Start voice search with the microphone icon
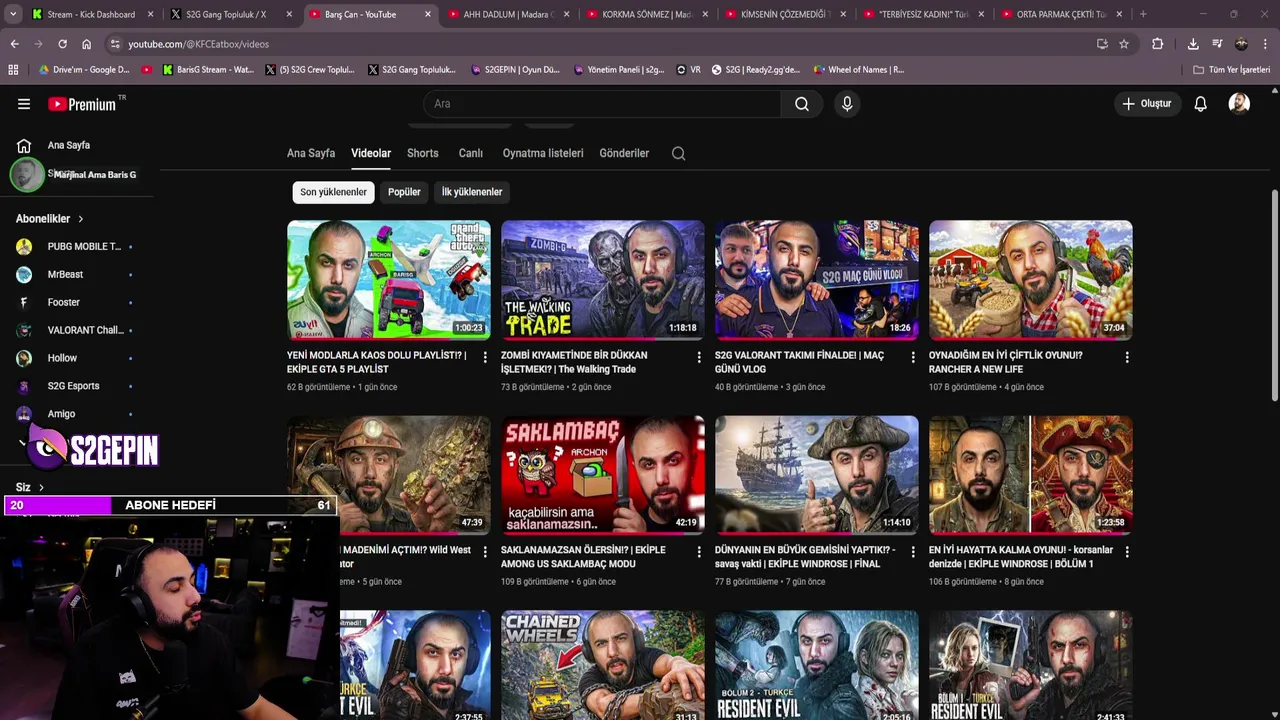 coord(847,104)
